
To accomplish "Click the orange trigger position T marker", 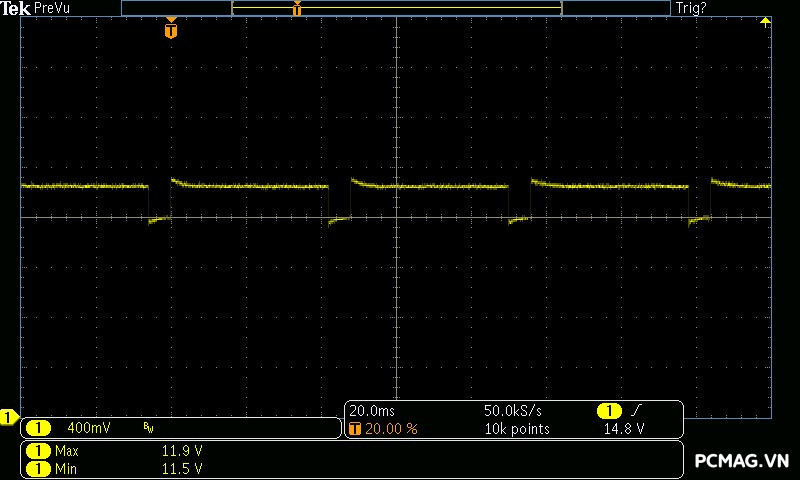I will 171,30.
